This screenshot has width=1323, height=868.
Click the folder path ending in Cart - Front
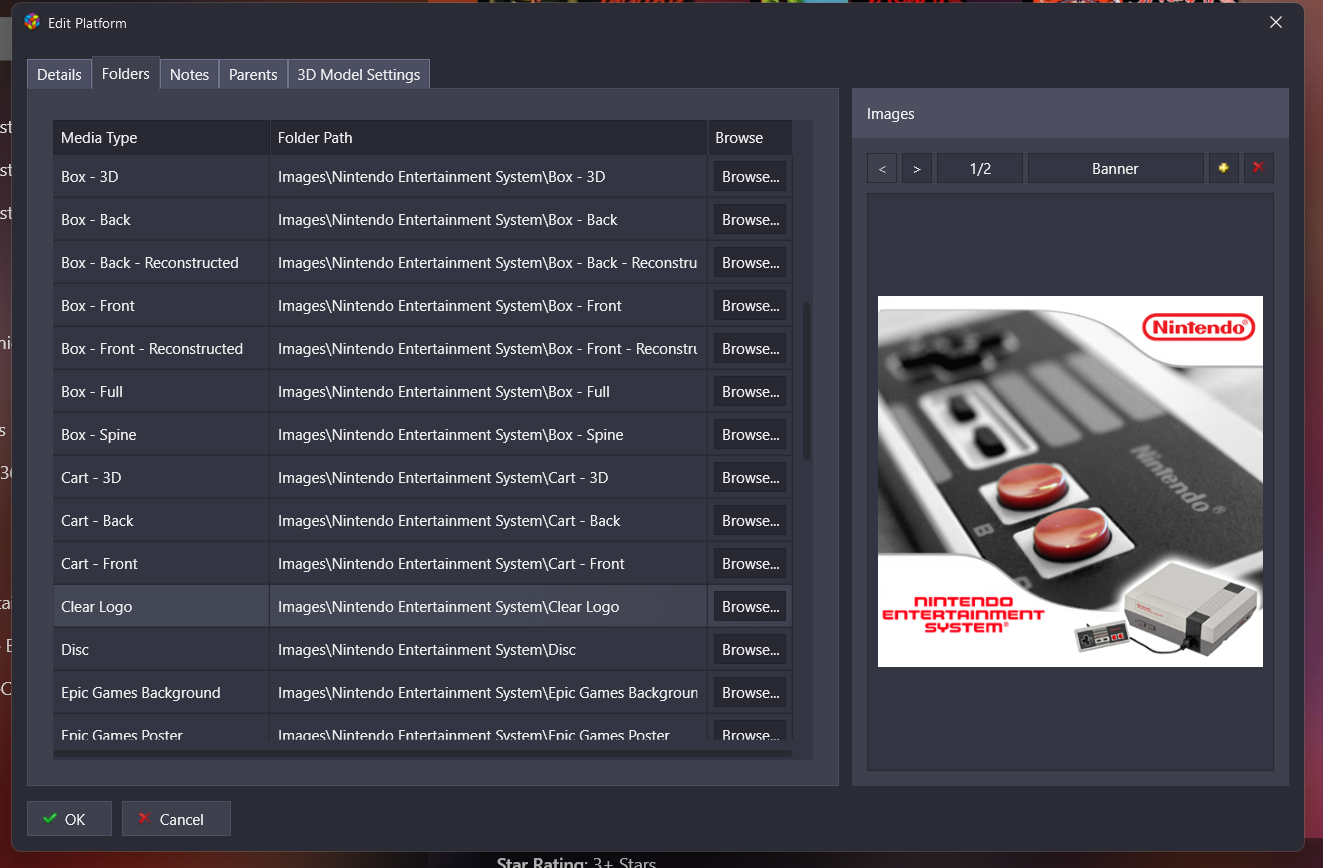tap(488, 564)
